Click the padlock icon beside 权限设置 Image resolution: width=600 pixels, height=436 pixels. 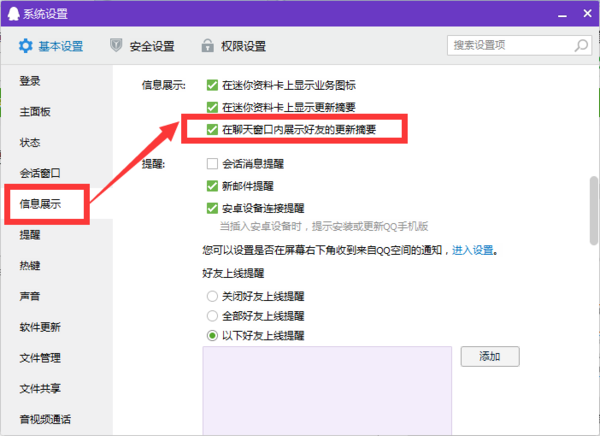(x=207, y=45)
